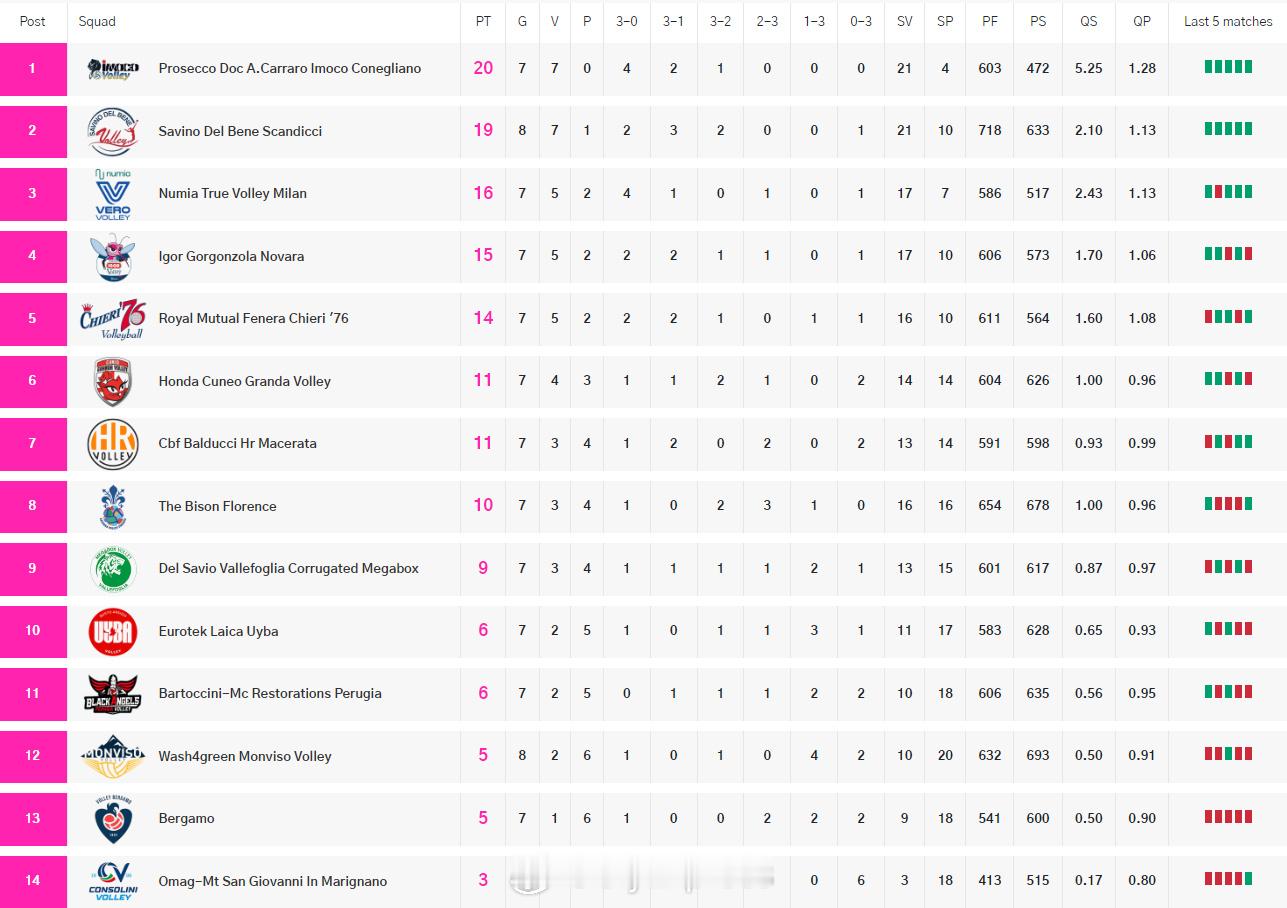The image size is (1287, 908).
Task: Click the Honda Cuneo Granda Volley logo
Action: 113,381
